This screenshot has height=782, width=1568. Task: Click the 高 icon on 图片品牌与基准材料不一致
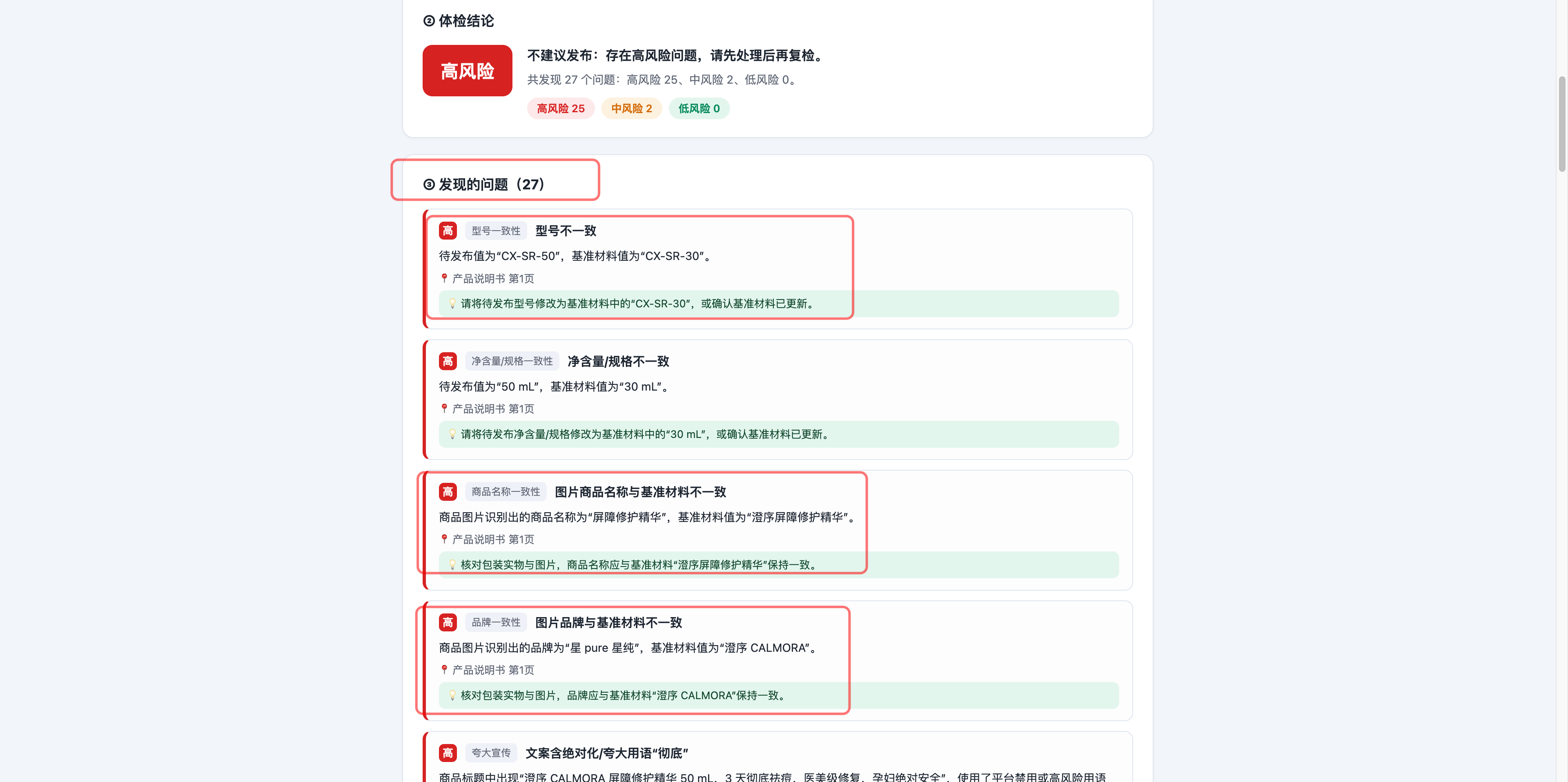(448, 622)
